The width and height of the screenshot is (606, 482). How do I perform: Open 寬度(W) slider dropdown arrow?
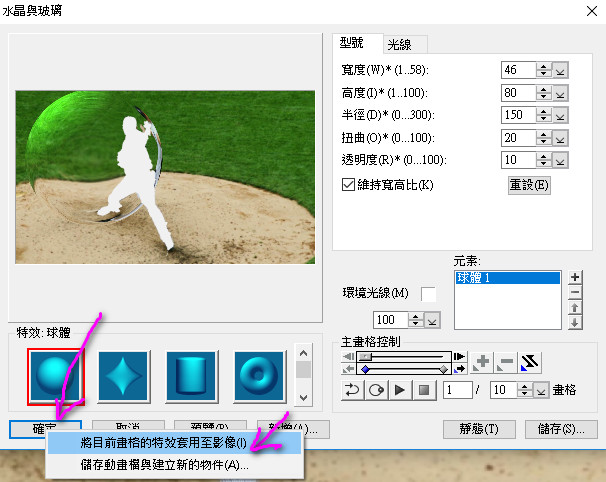560,70
